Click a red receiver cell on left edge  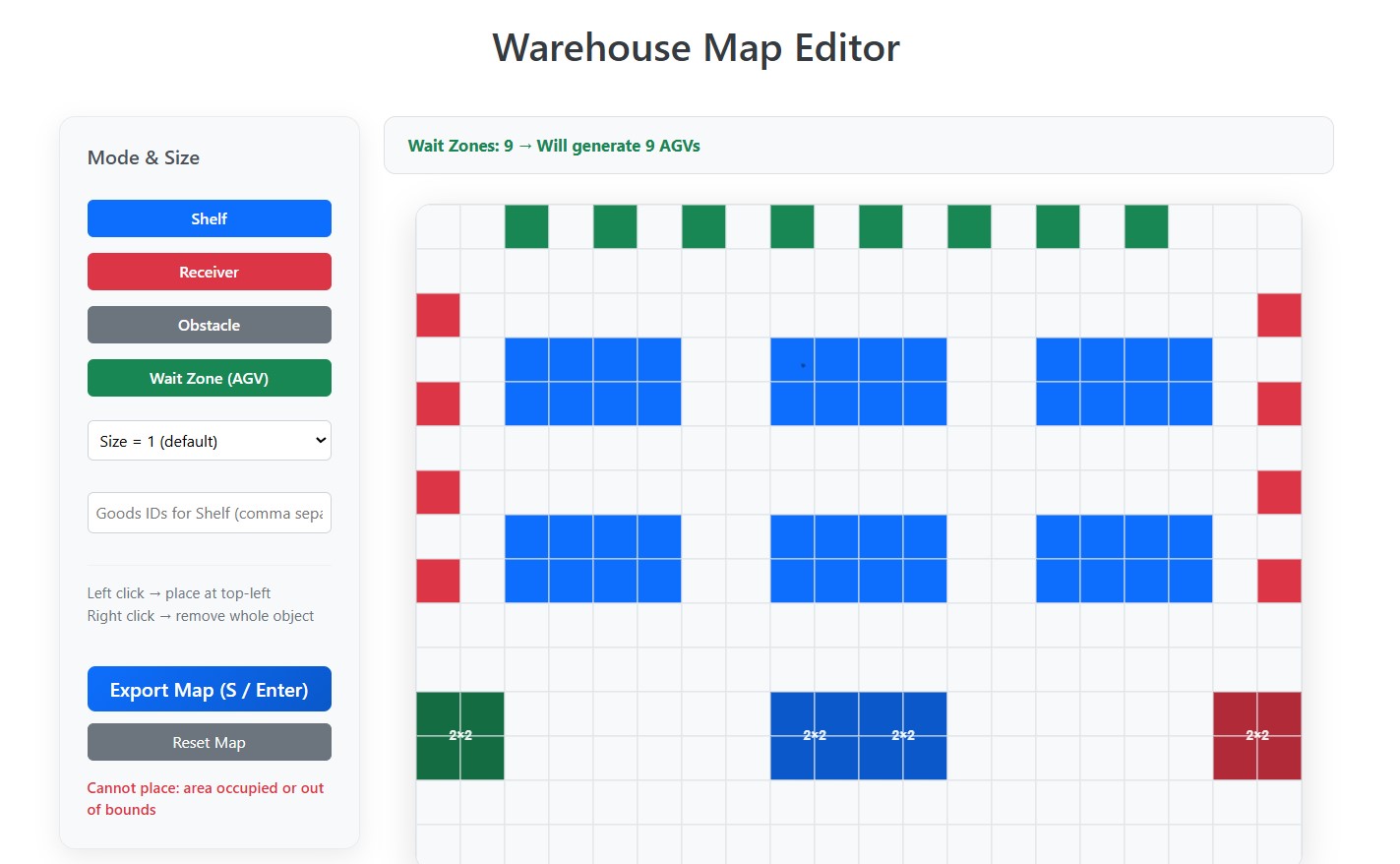(438, 315)
